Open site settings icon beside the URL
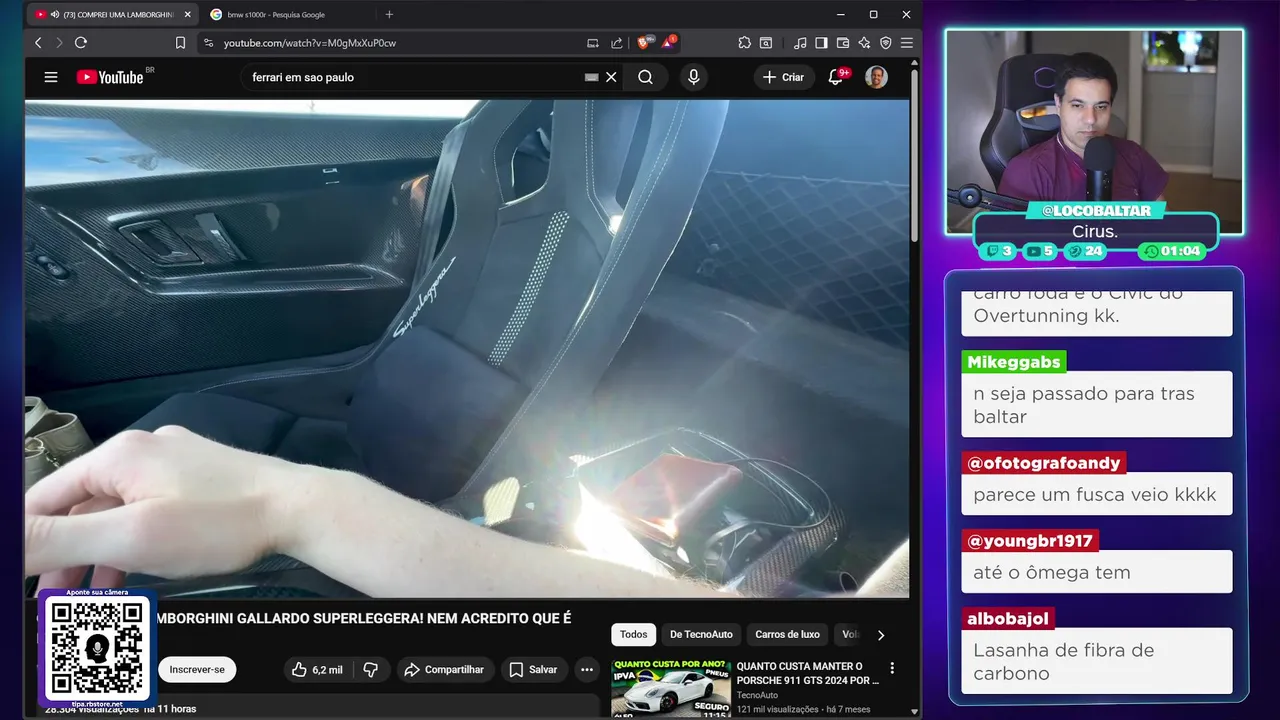 208,43
